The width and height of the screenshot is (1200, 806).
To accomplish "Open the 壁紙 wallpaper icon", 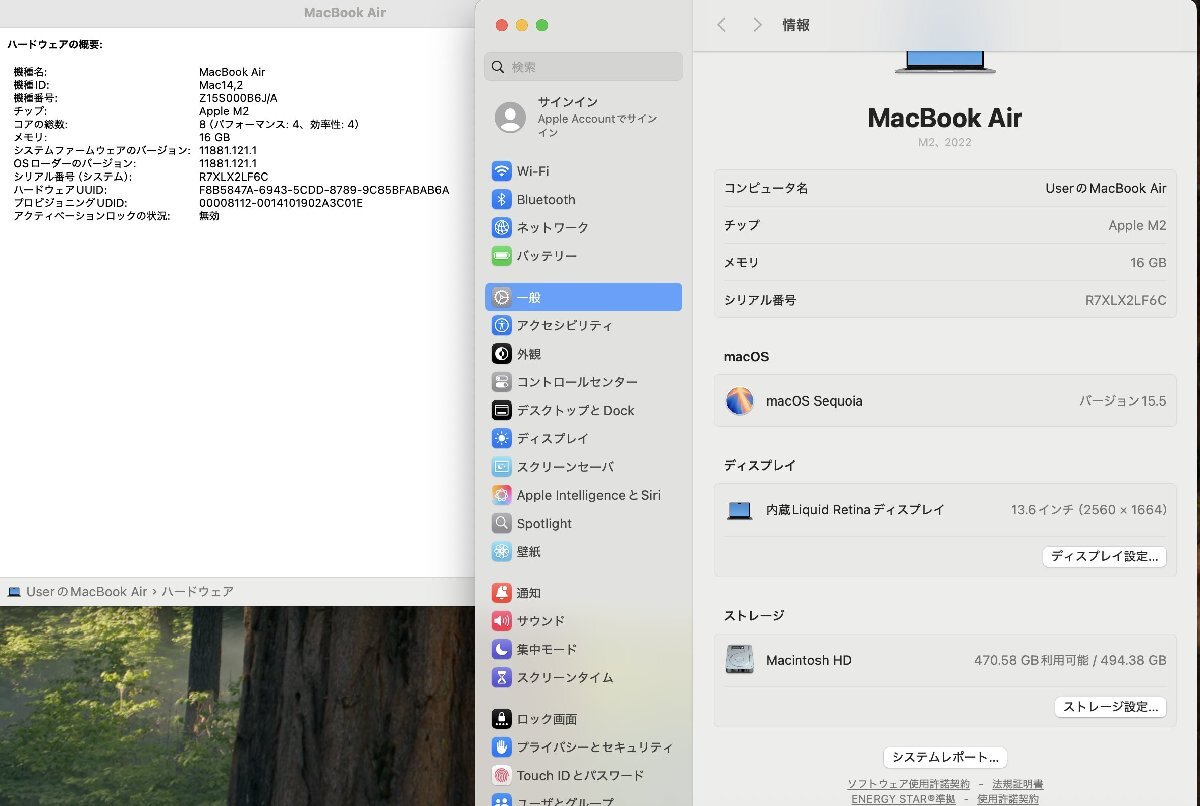I will pos(502,551).
